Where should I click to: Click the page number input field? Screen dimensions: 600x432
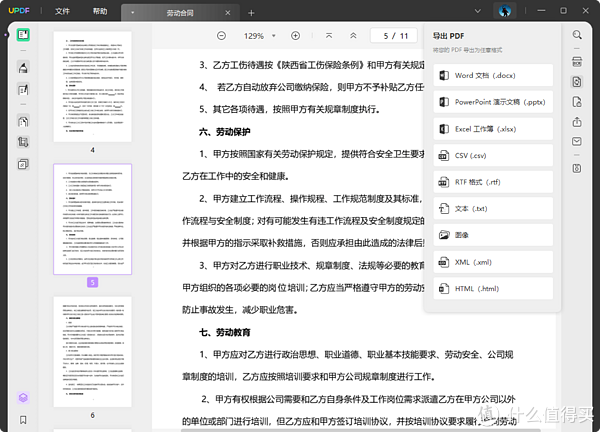click(384, 36)
